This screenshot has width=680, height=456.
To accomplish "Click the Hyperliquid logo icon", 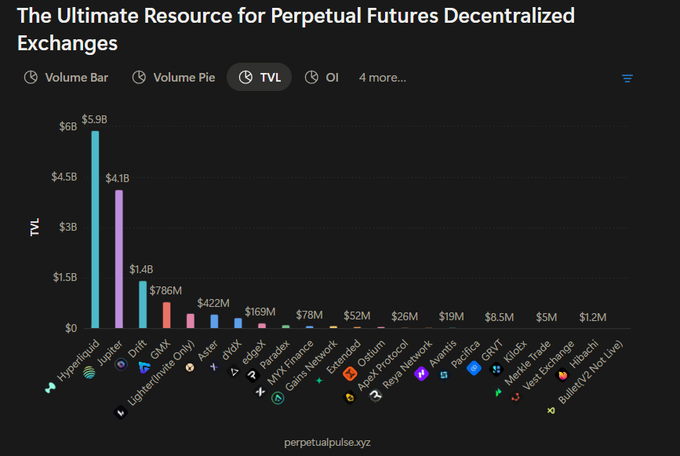I will click(x=50, y=388).
